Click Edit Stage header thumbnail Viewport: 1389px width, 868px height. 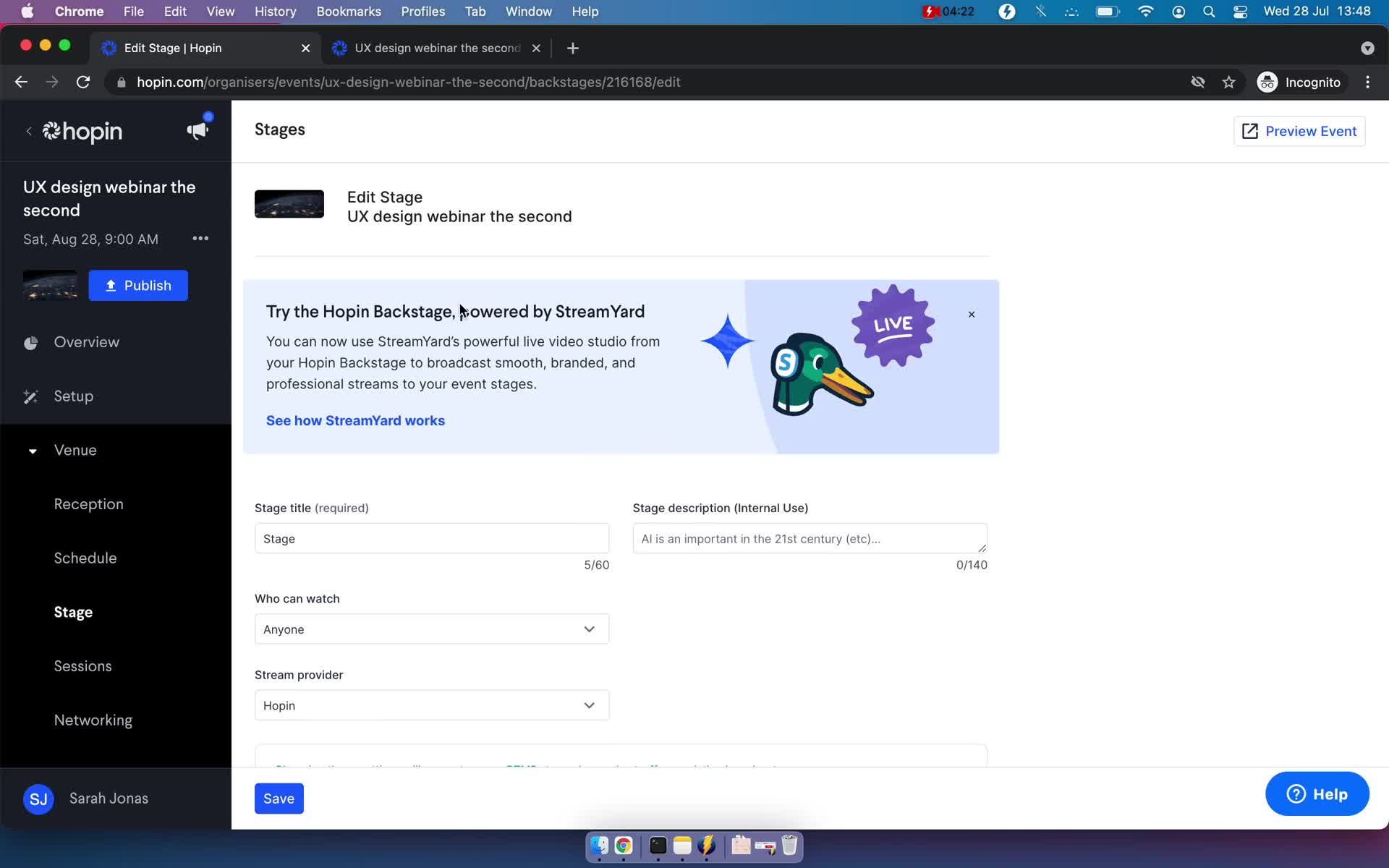(x=289, y=204)
